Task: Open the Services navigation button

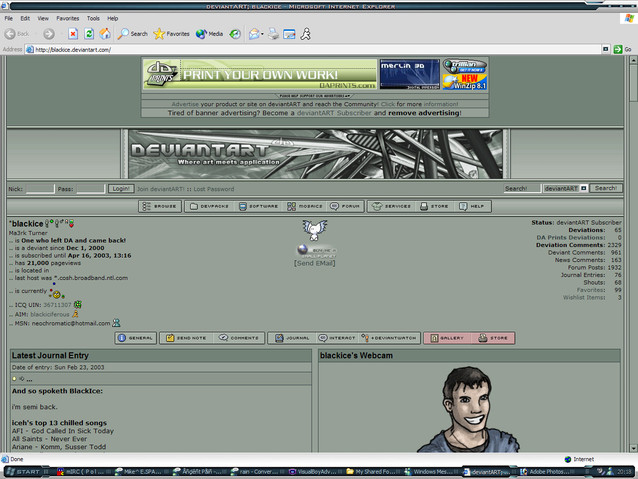Action: pos(392,206)
